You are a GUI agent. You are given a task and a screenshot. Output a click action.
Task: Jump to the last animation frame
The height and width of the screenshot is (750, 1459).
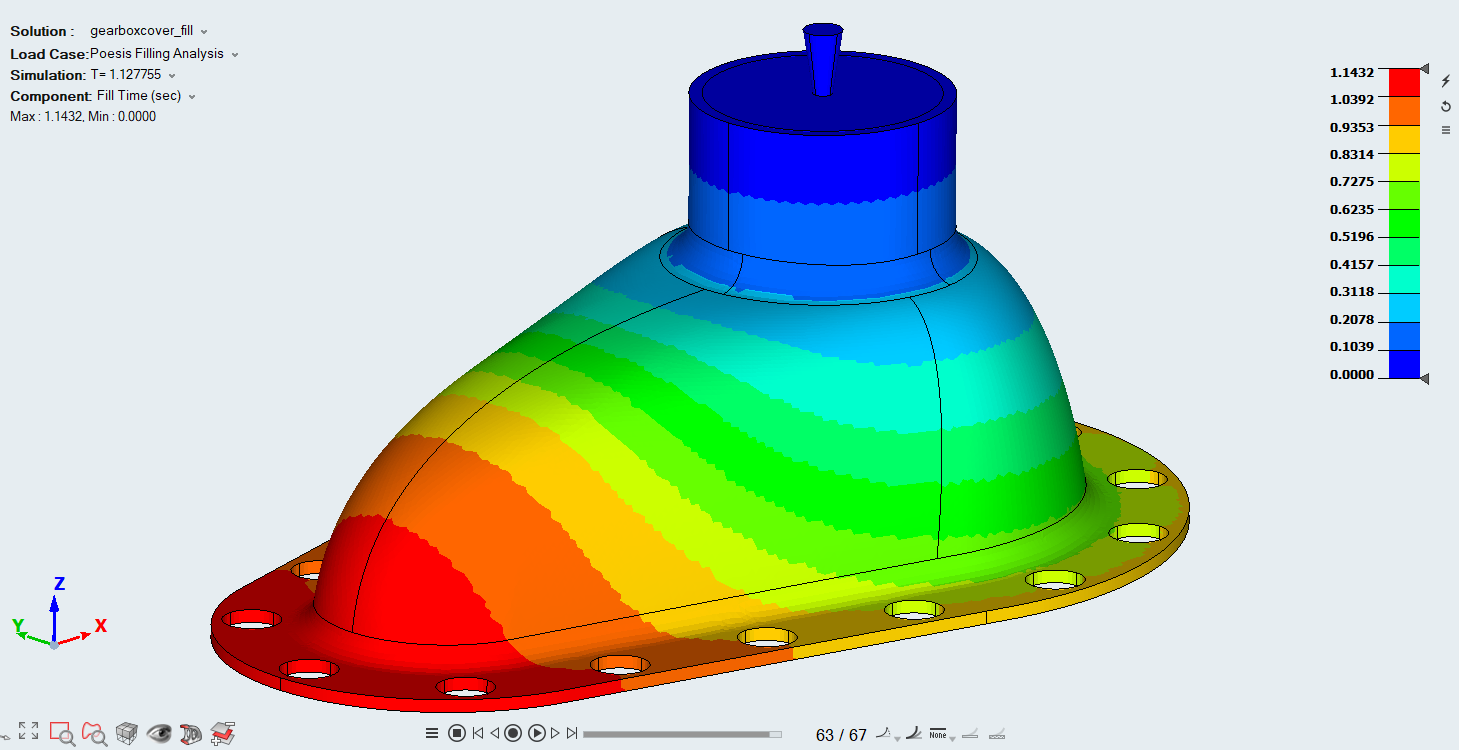[572, 733]
